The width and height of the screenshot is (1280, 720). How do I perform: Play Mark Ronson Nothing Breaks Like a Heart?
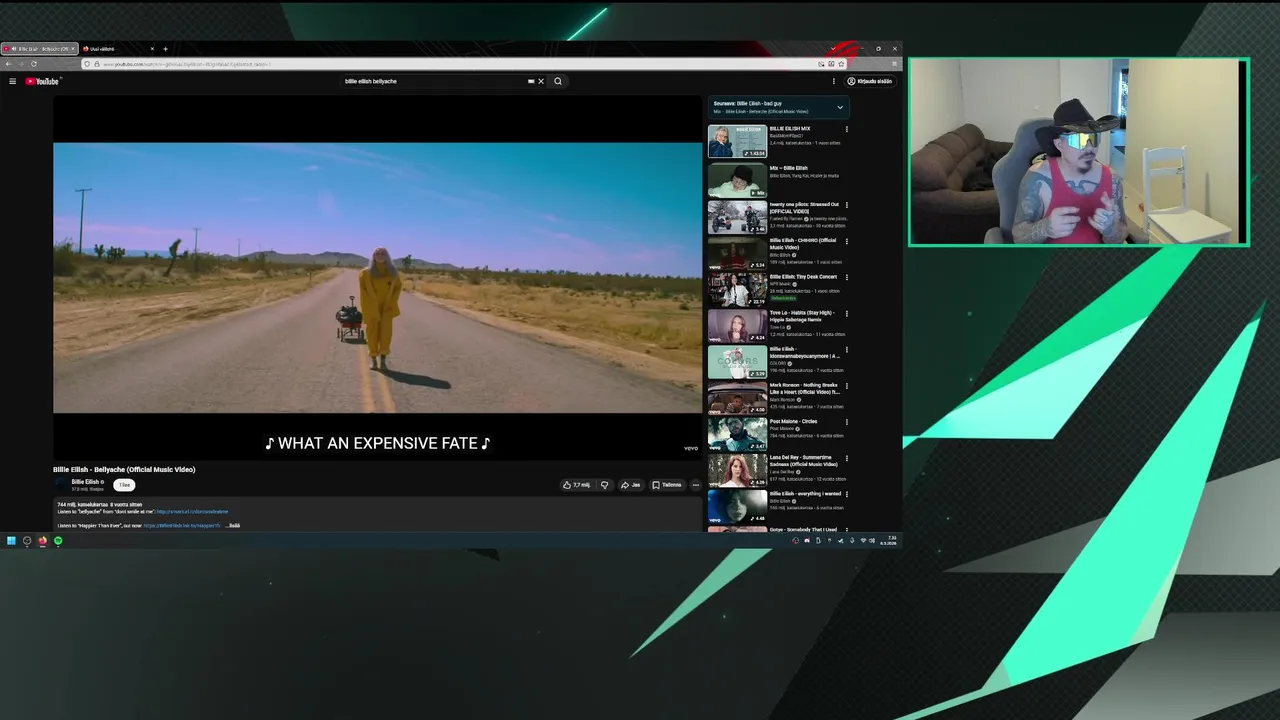737,398
